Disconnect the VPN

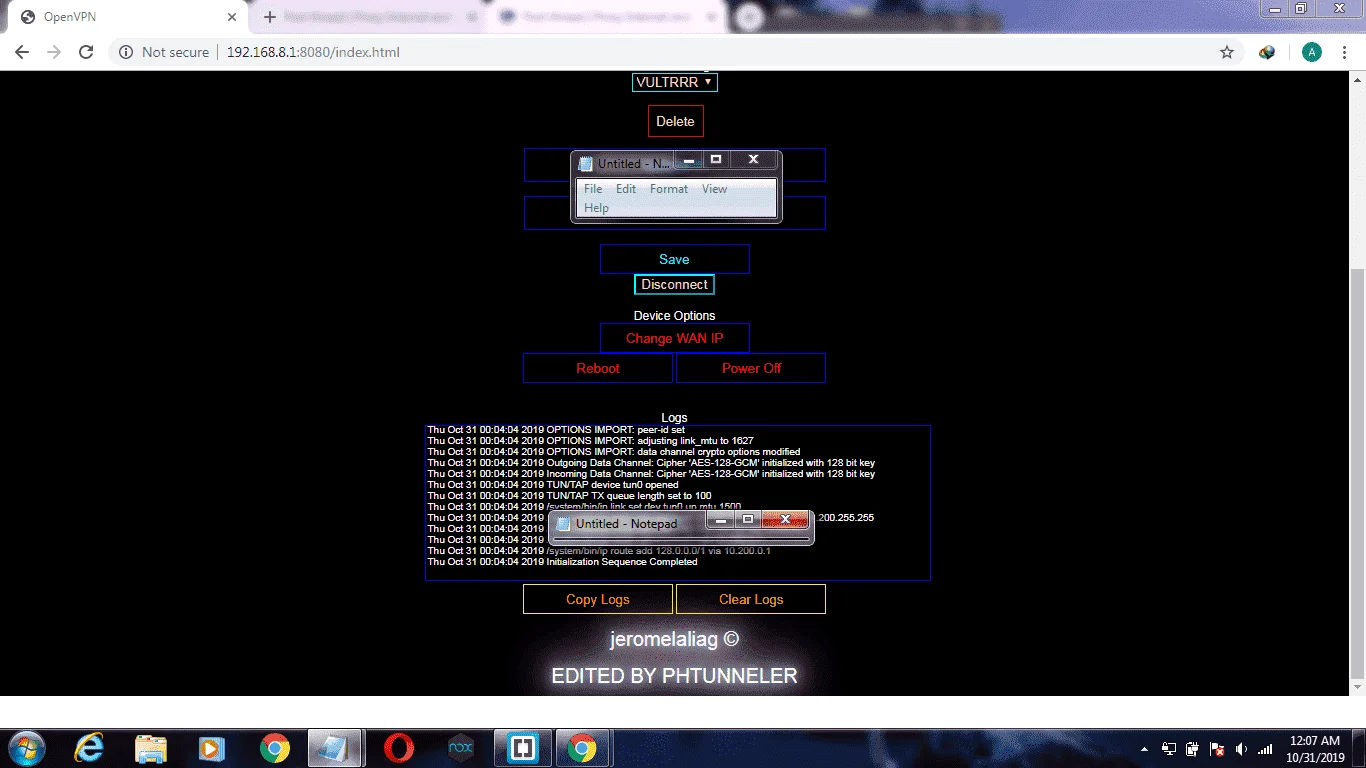(675, 285)
